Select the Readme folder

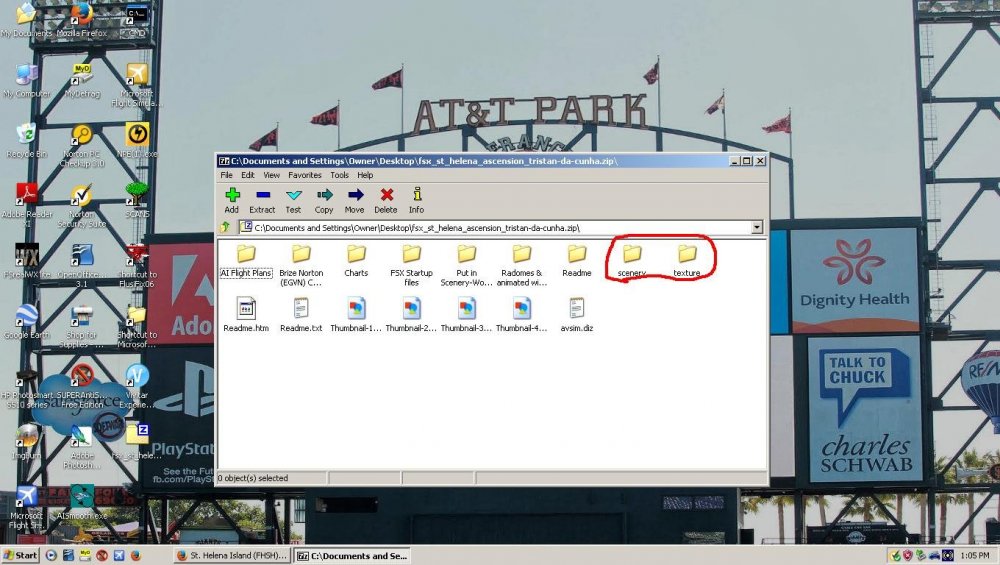pyautogui.click(x=577, y=261)
